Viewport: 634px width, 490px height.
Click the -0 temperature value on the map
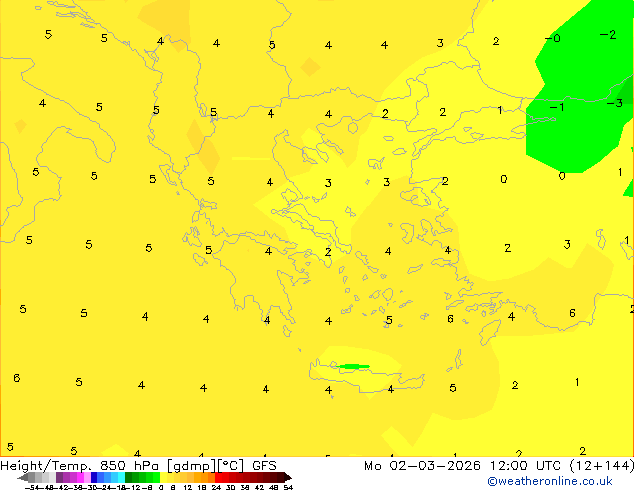tap(552, 38)
